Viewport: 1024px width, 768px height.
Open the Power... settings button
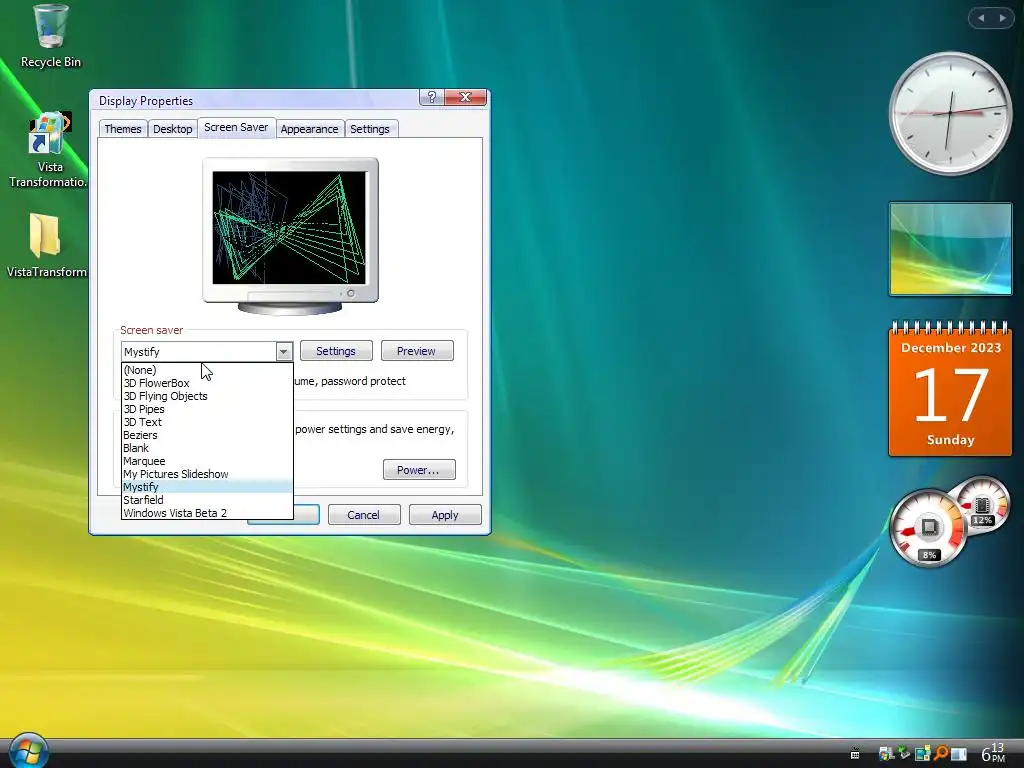419,470
